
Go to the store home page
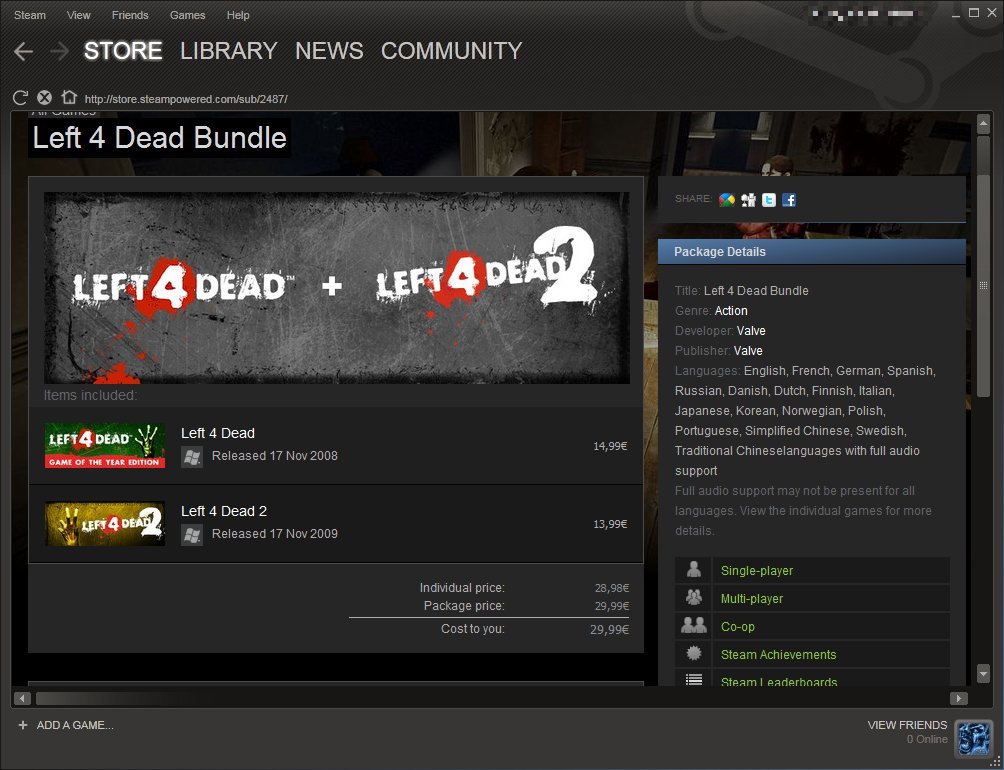69,97
